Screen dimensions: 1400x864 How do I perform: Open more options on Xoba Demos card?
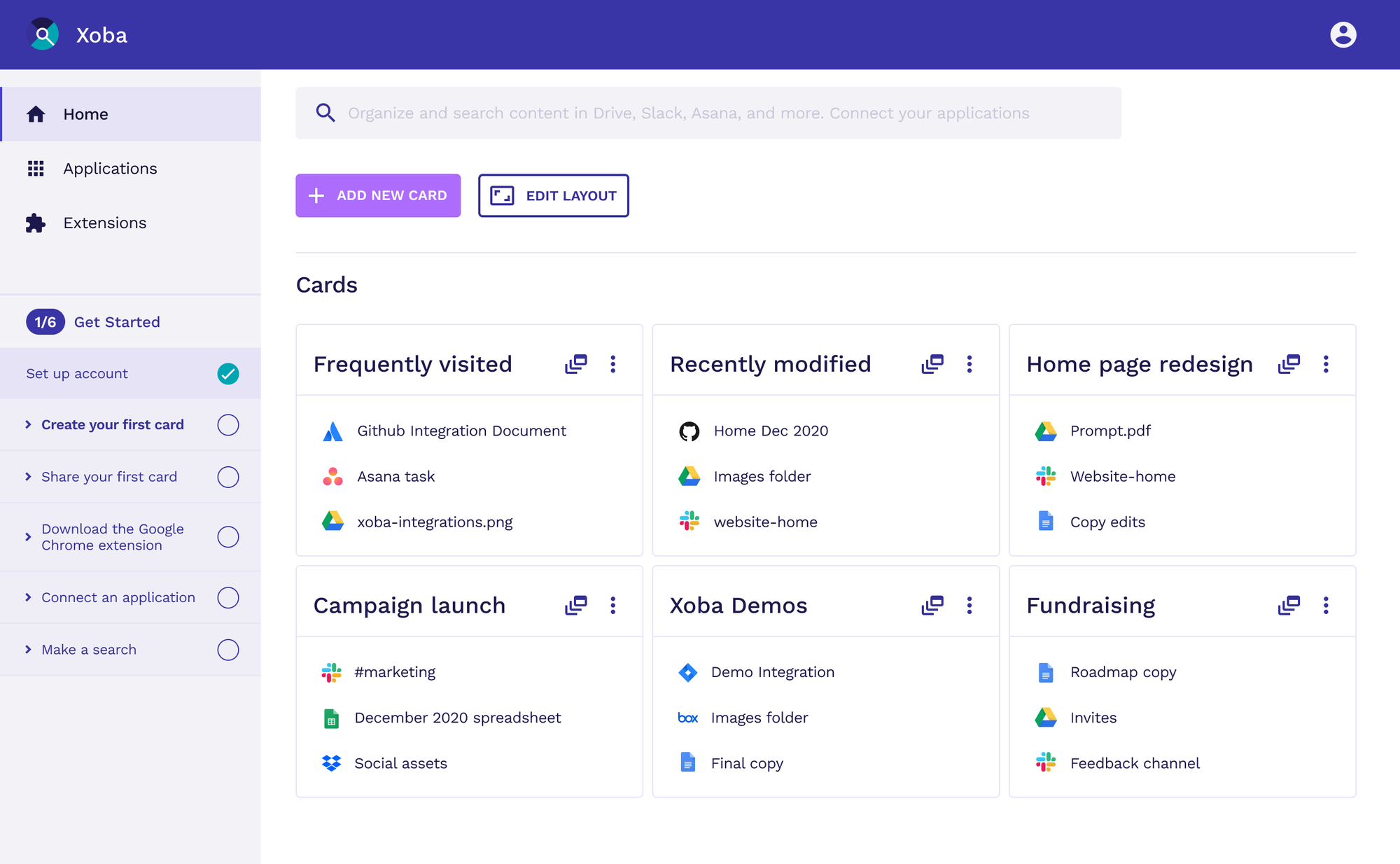pos(969,605)
